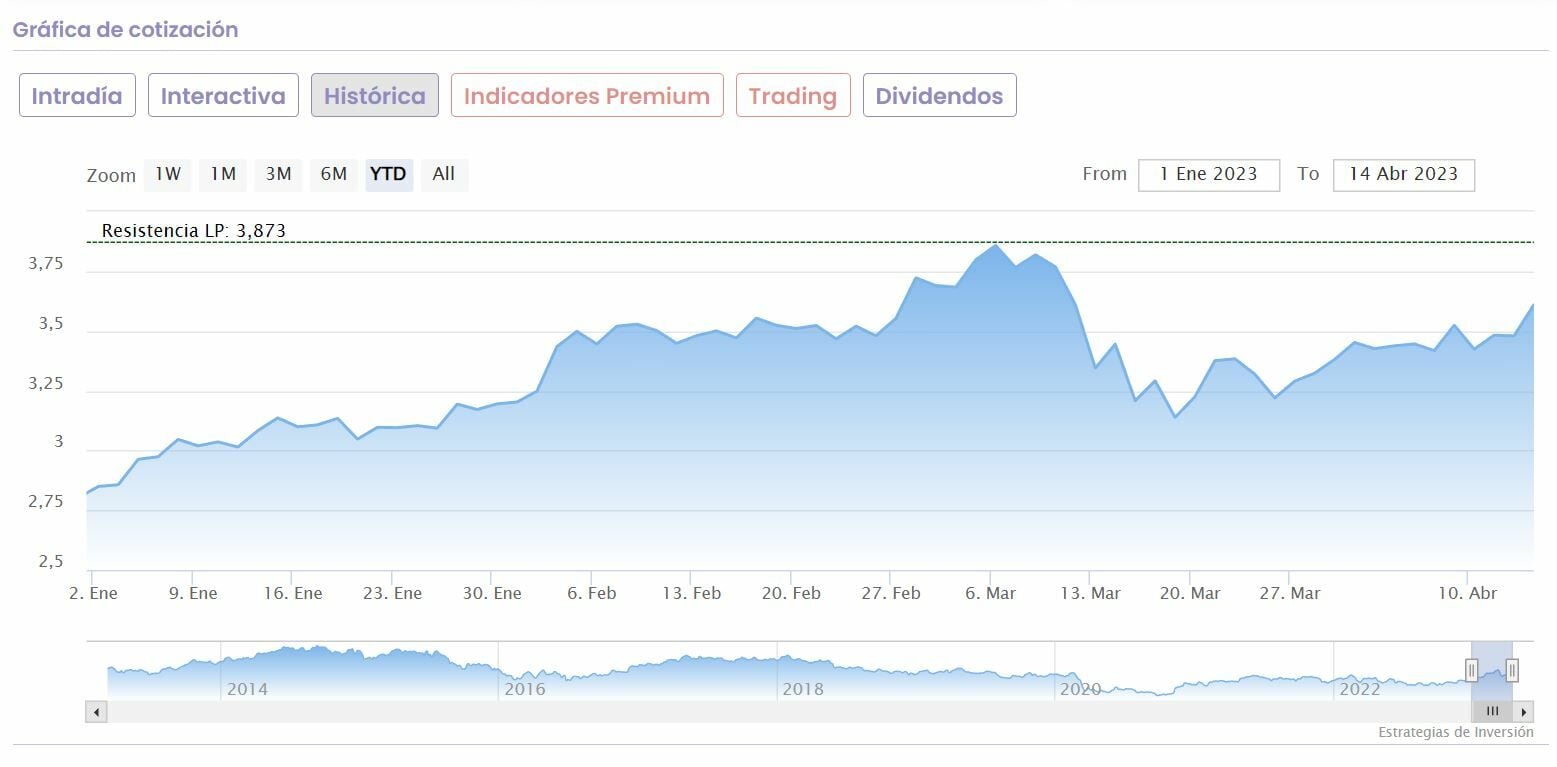The height and width of the screenshot is (767, 1557).
Task: Show All historical data range
Action: click(x=444, y=174)
